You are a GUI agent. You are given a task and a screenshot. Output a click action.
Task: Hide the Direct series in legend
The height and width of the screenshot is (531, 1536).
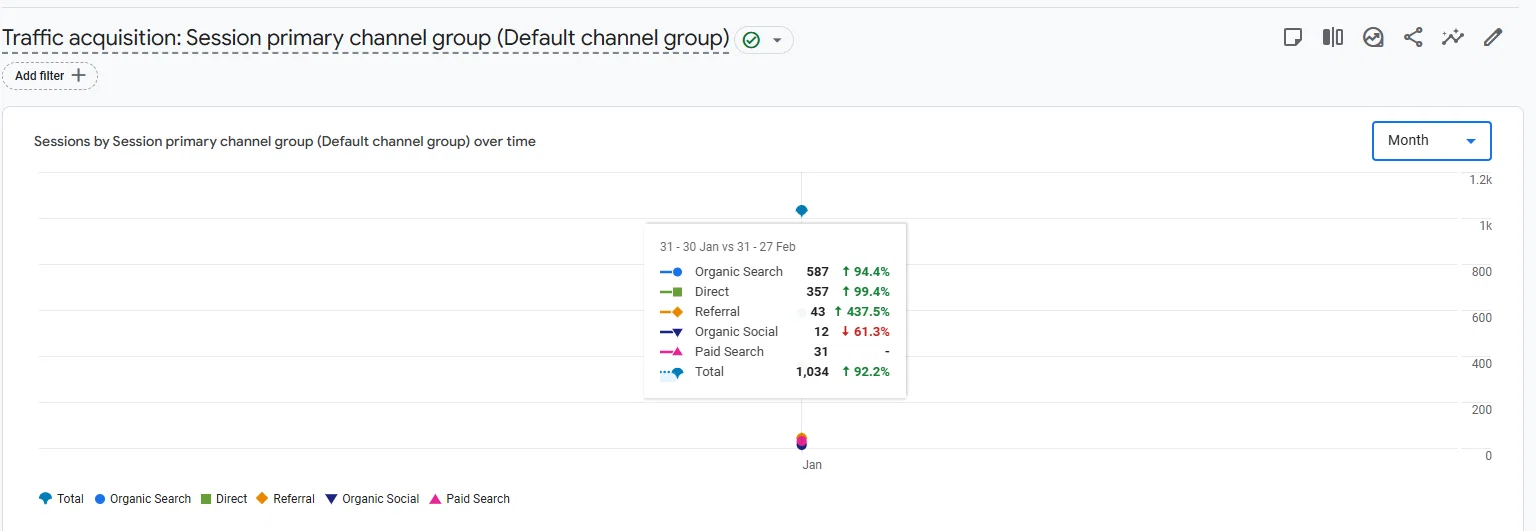224,498
